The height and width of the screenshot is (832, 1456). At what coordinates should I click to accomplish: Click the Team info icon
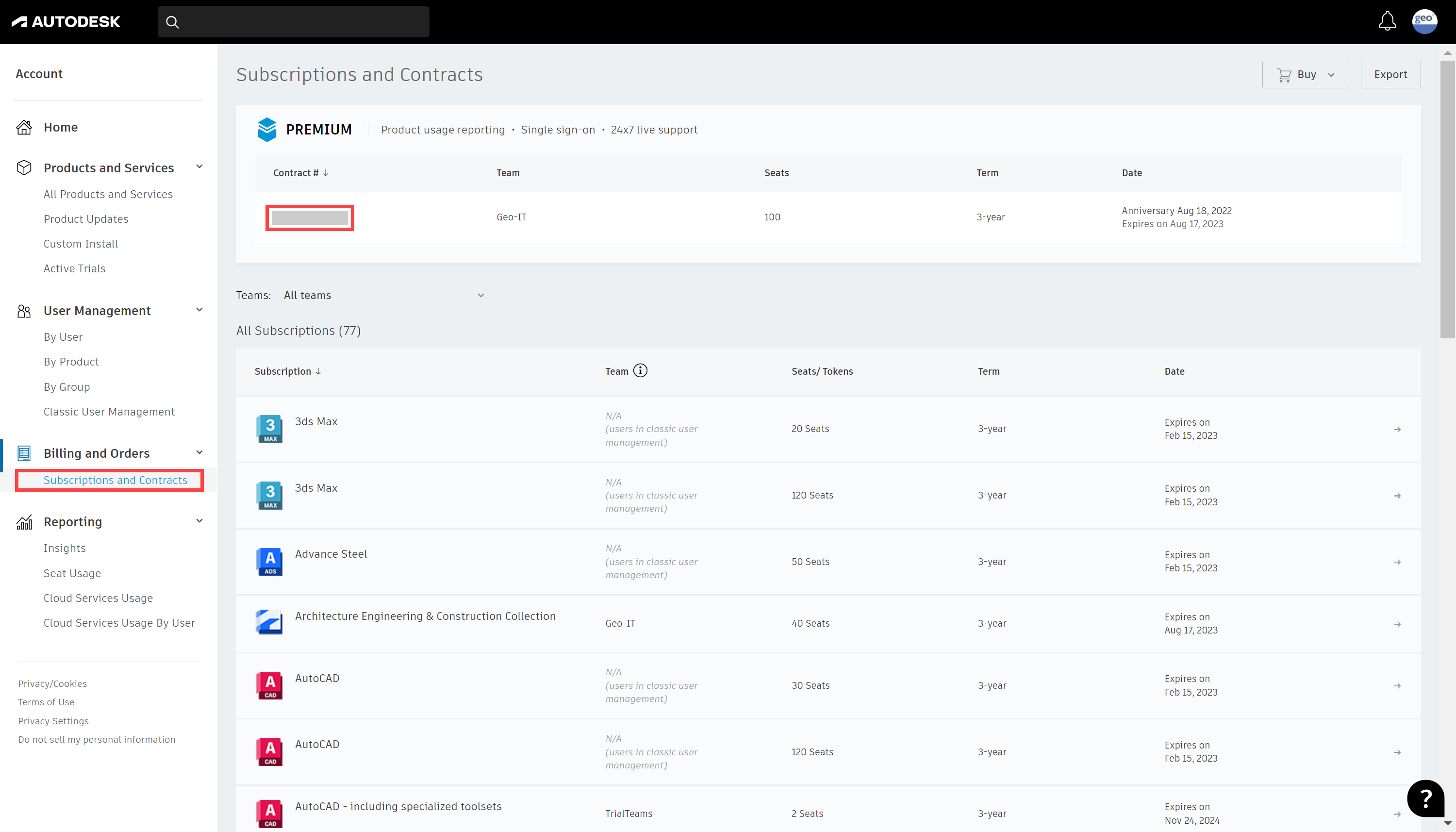pyautogui.click(x=640, y=371)
